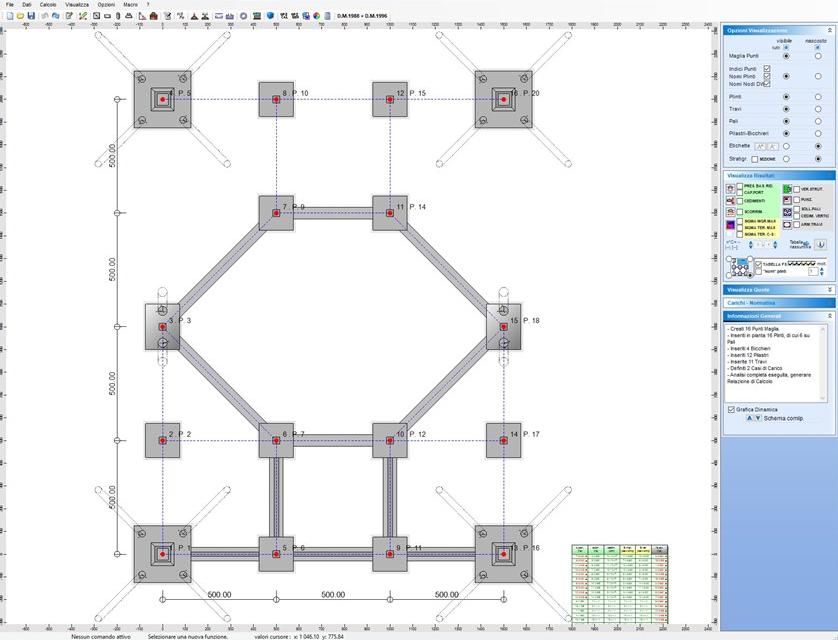Open the Calcolo menu
838x640 pixels.
click(x=48, y=4)
